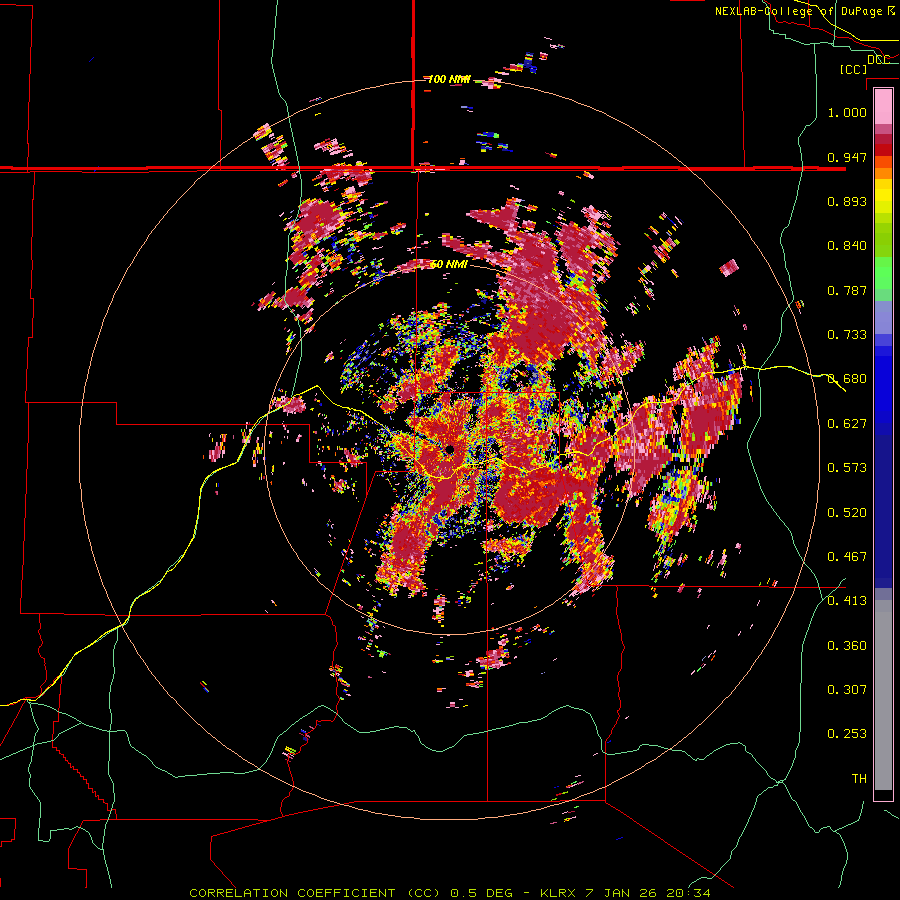Viewport: 900px width, 900px height.
Task: Pick the light pink top color bar segment
Action: tap(883, 106)
